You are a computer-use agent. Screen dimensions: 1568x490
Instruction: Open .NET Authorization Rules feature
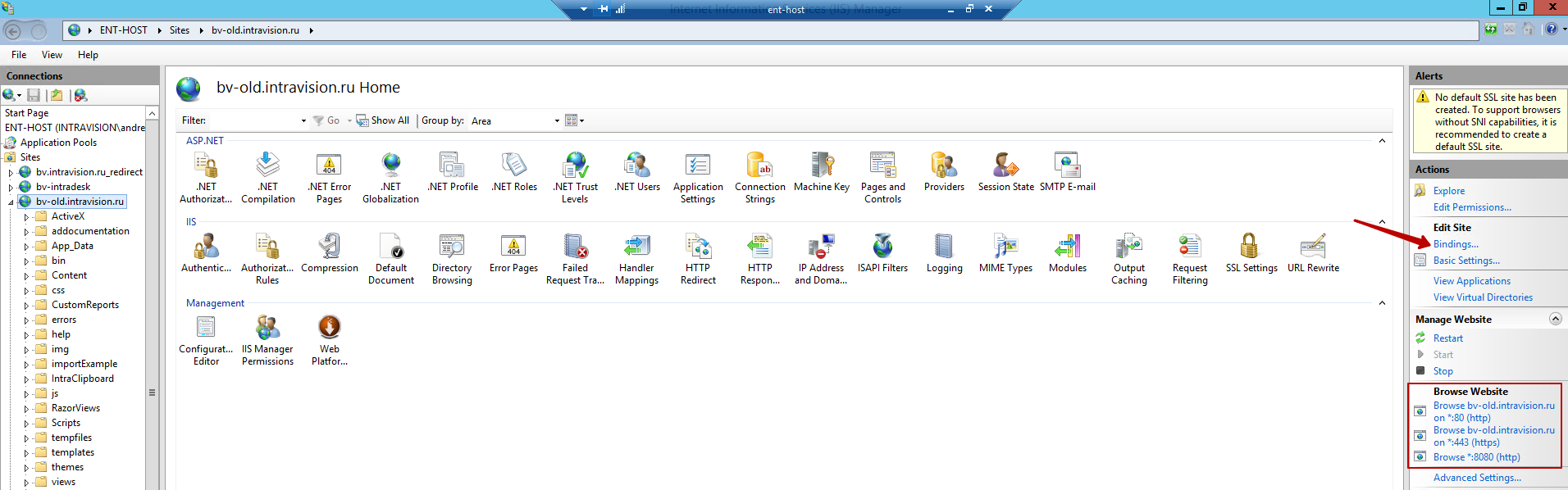pyautogui.click(x=206, y=177)
